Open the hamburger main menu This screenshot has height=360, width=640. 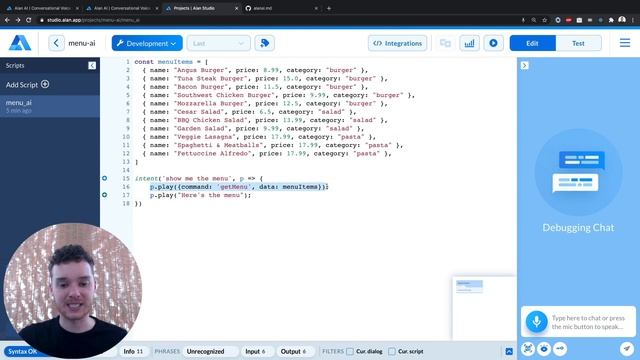pyautogui.click(x=625, y=43)
